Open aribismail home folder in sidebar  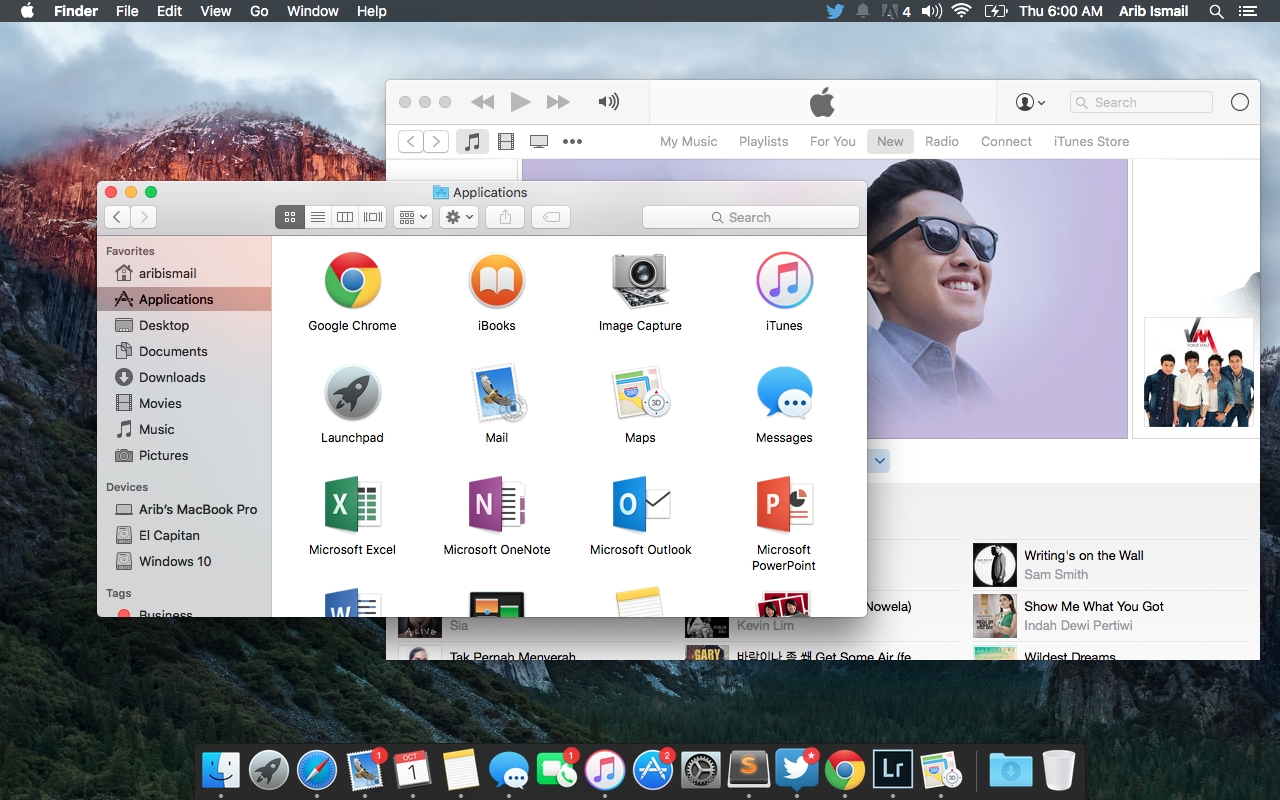(x=184, y=273)
